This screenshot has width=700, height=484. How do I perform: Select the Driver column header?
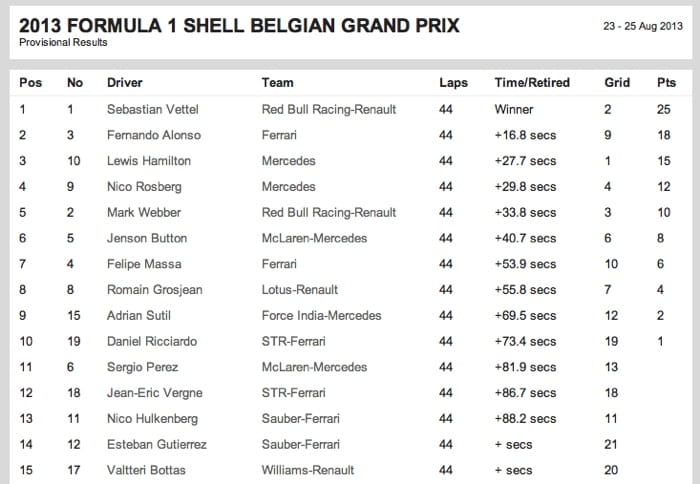[x=125, y=83]
